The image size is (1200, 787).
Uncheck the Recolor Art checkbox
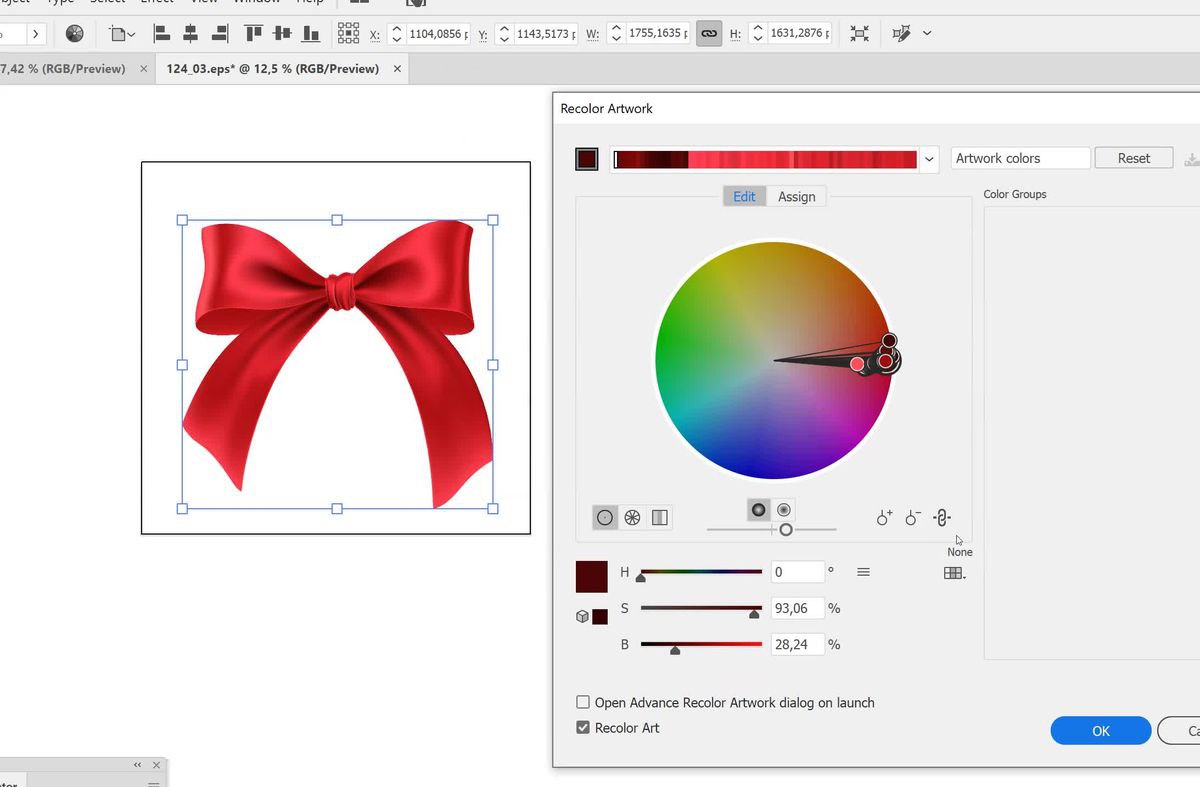(x=583, y=728)
